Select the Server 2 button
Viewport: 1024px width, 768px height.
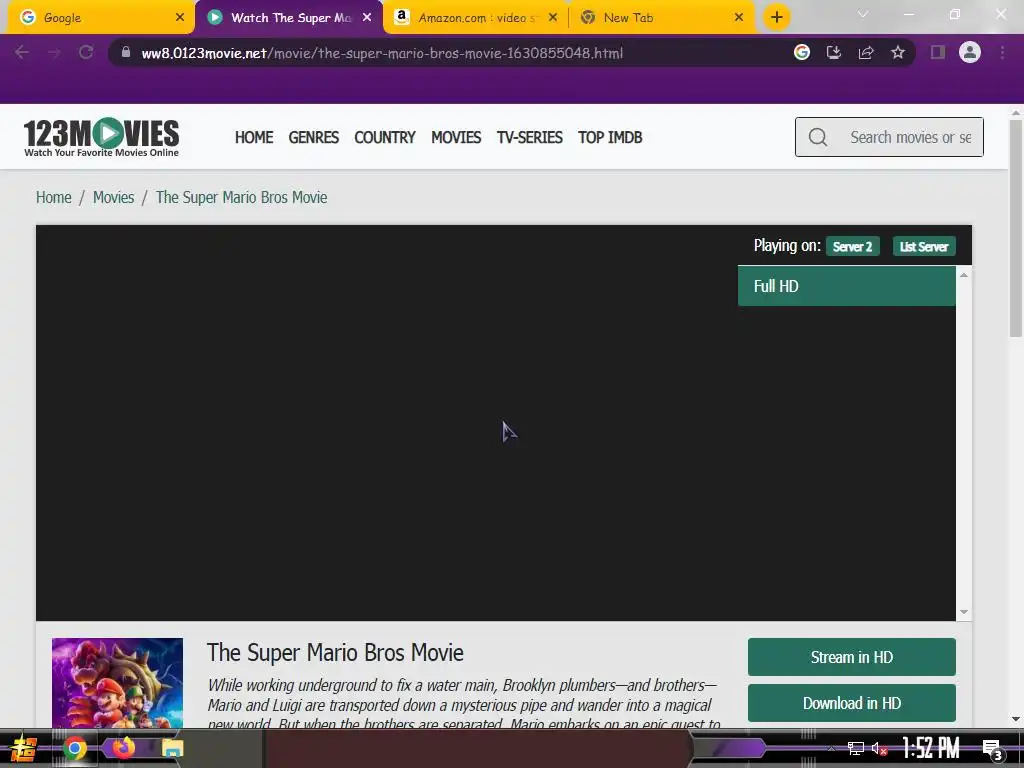click(853, 246)
